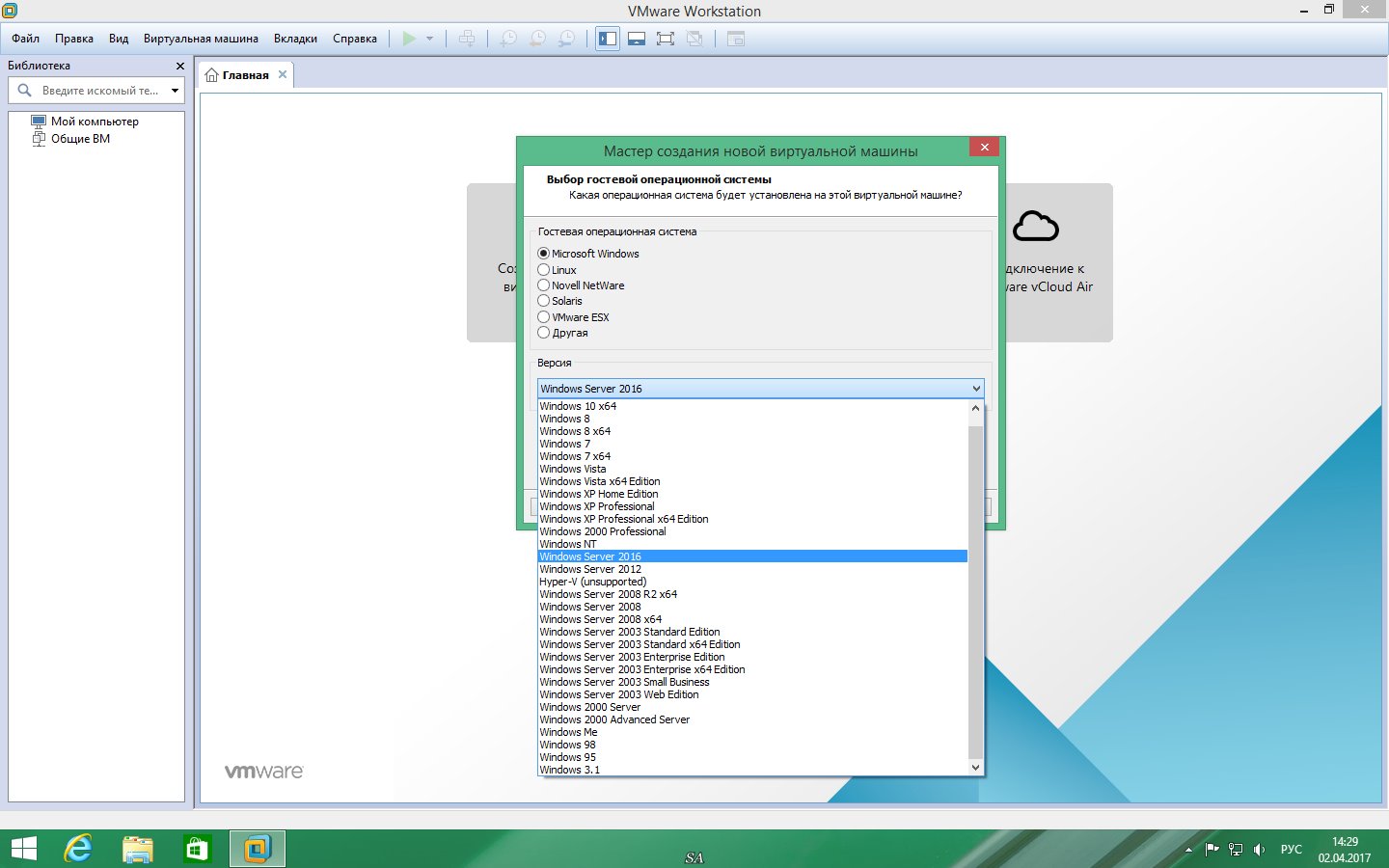1389x868 pixels.
Task: Click Send Ctrl+Alt+Del toolbar icon
Action: pos(467,39)
